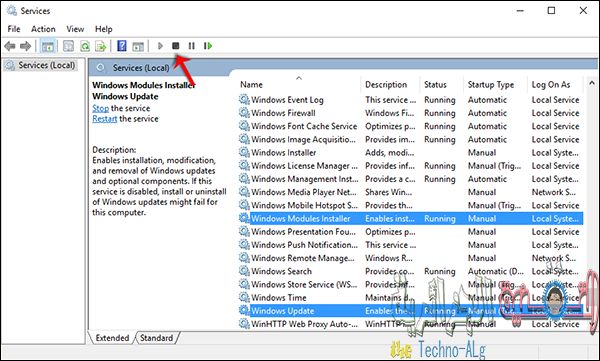Click the scrollbar up arrow in the services list

(x=592, y=83)
